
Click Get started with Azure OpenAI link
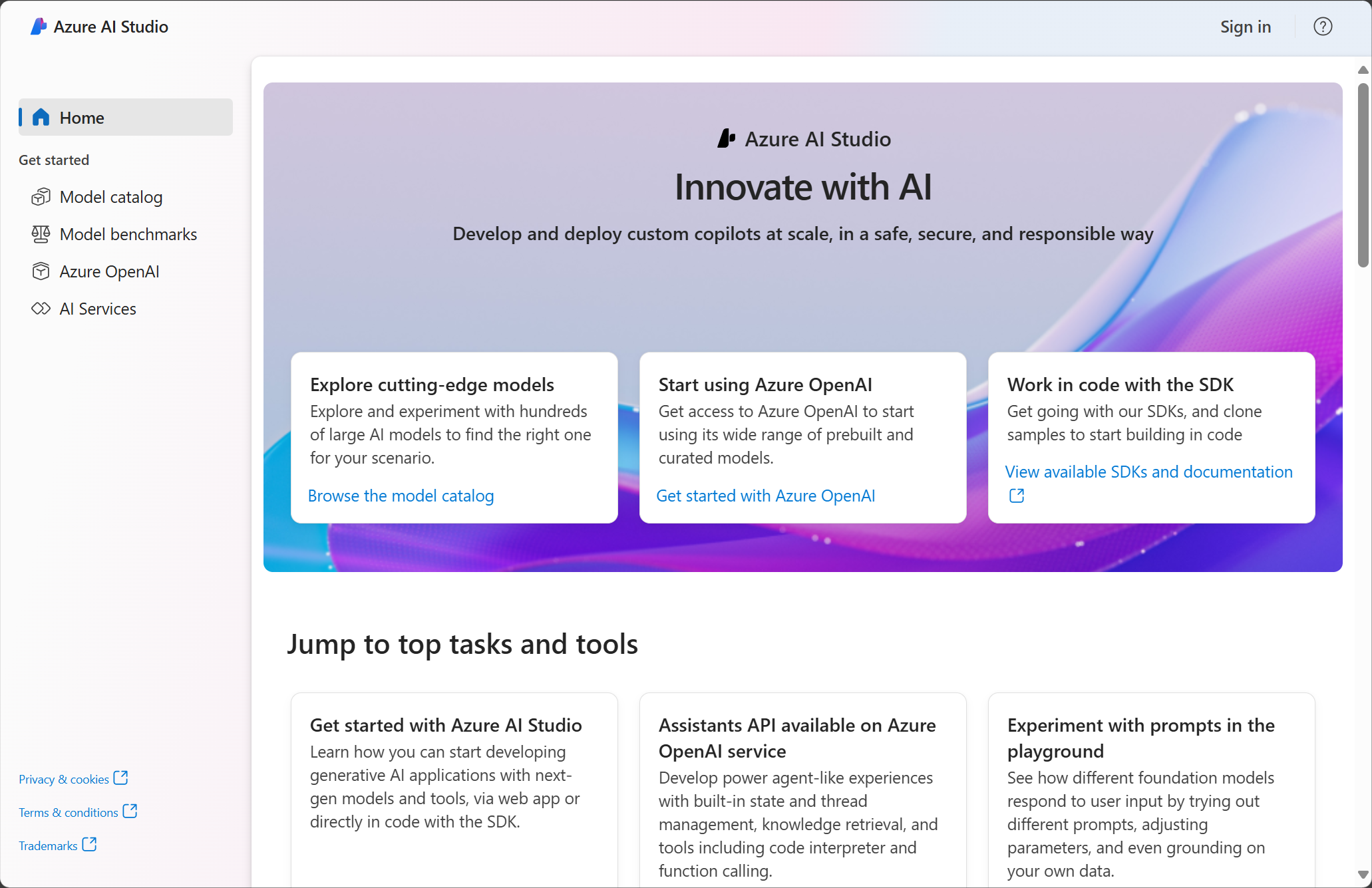pyautogui.click(x=766, y=495)
